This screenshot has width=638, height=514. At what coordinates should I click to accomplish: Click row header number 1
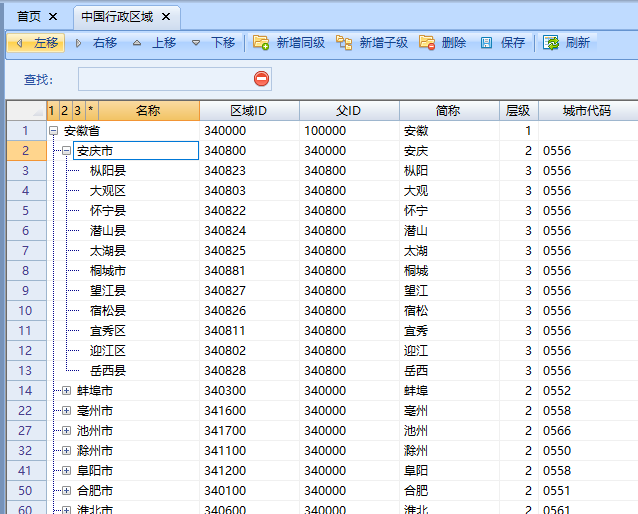(x=26, y=131)
